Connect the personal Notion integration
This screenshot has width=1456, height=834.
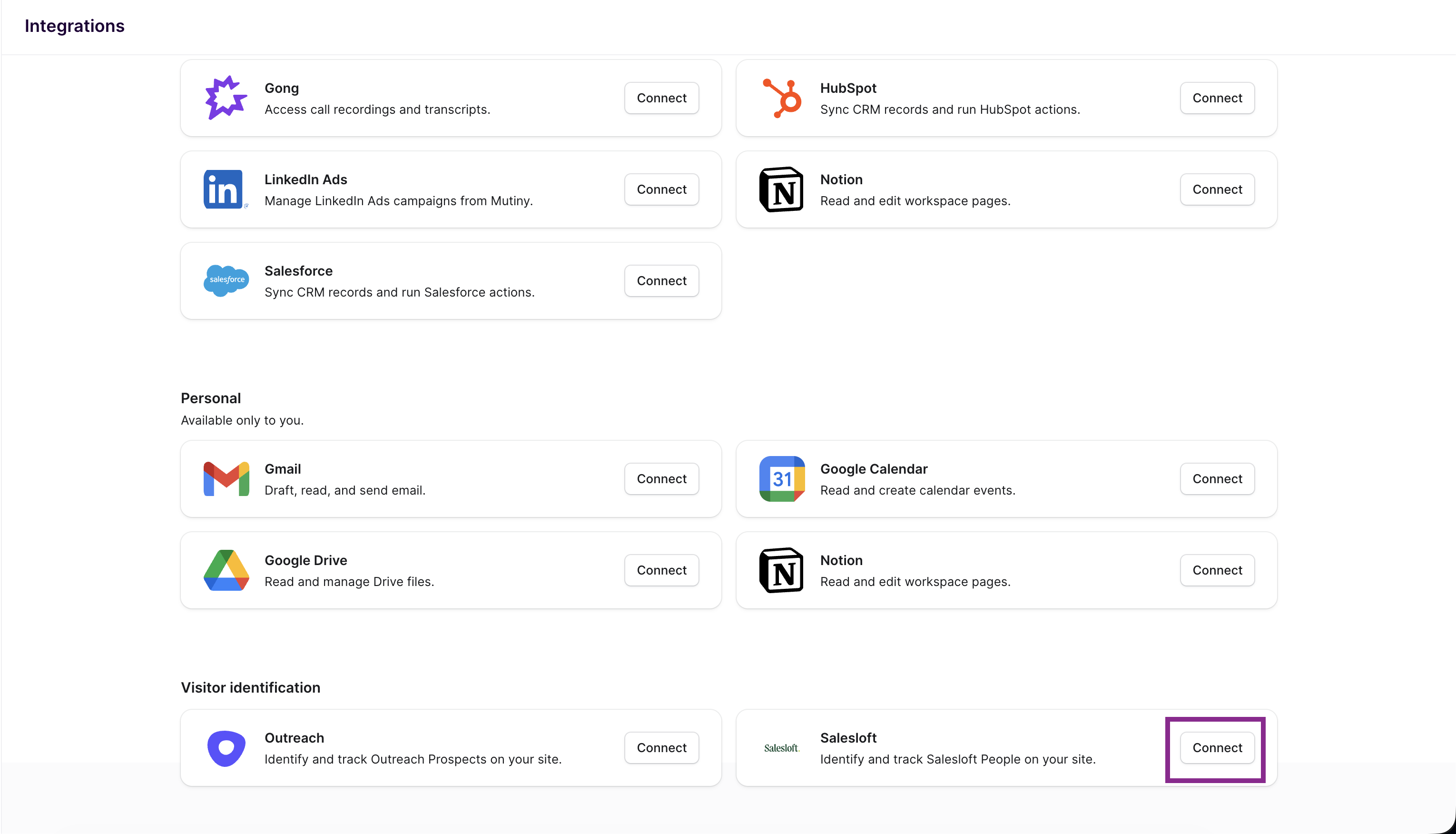(x=1217, y=570)
